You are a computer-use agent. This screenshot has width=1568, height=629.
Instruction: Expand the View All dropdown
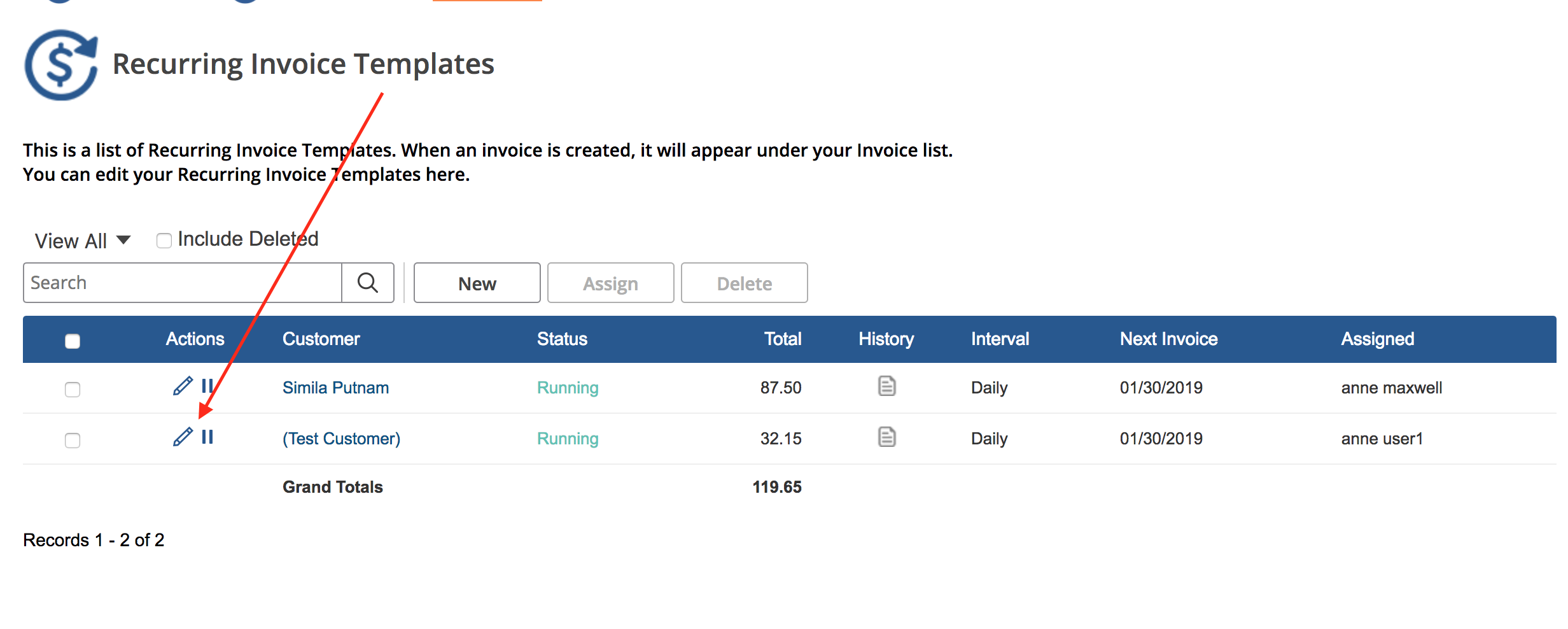coord(83,241)
